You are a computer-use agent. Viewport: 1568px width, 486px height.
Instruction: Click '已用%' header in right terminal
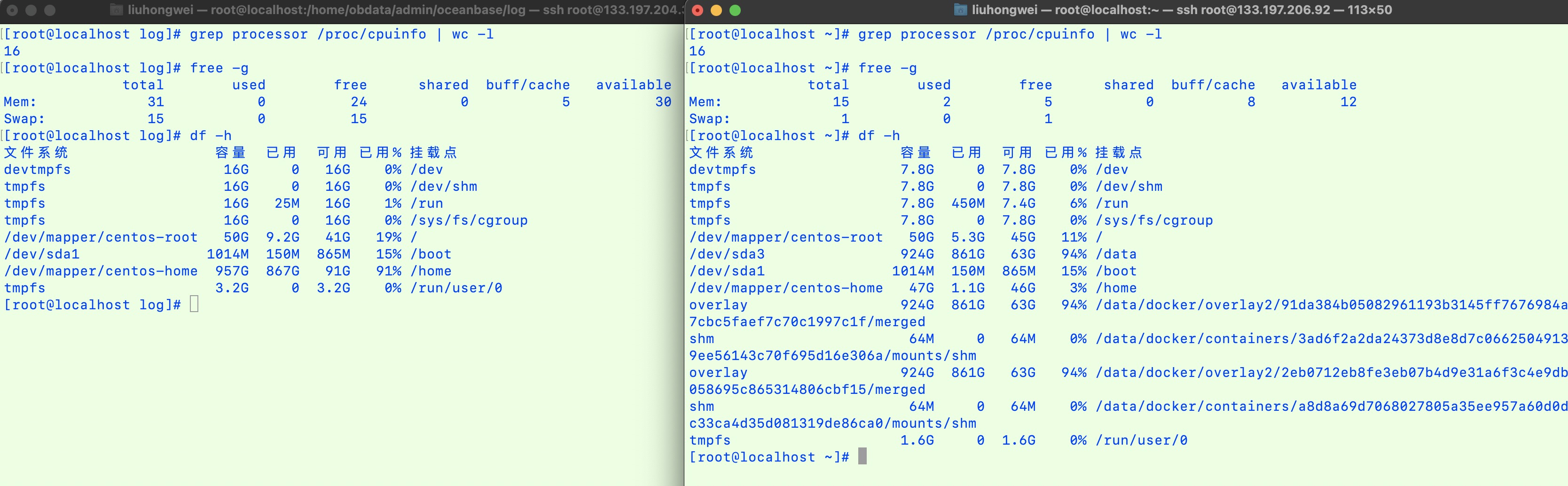[x=1065, y=152]
